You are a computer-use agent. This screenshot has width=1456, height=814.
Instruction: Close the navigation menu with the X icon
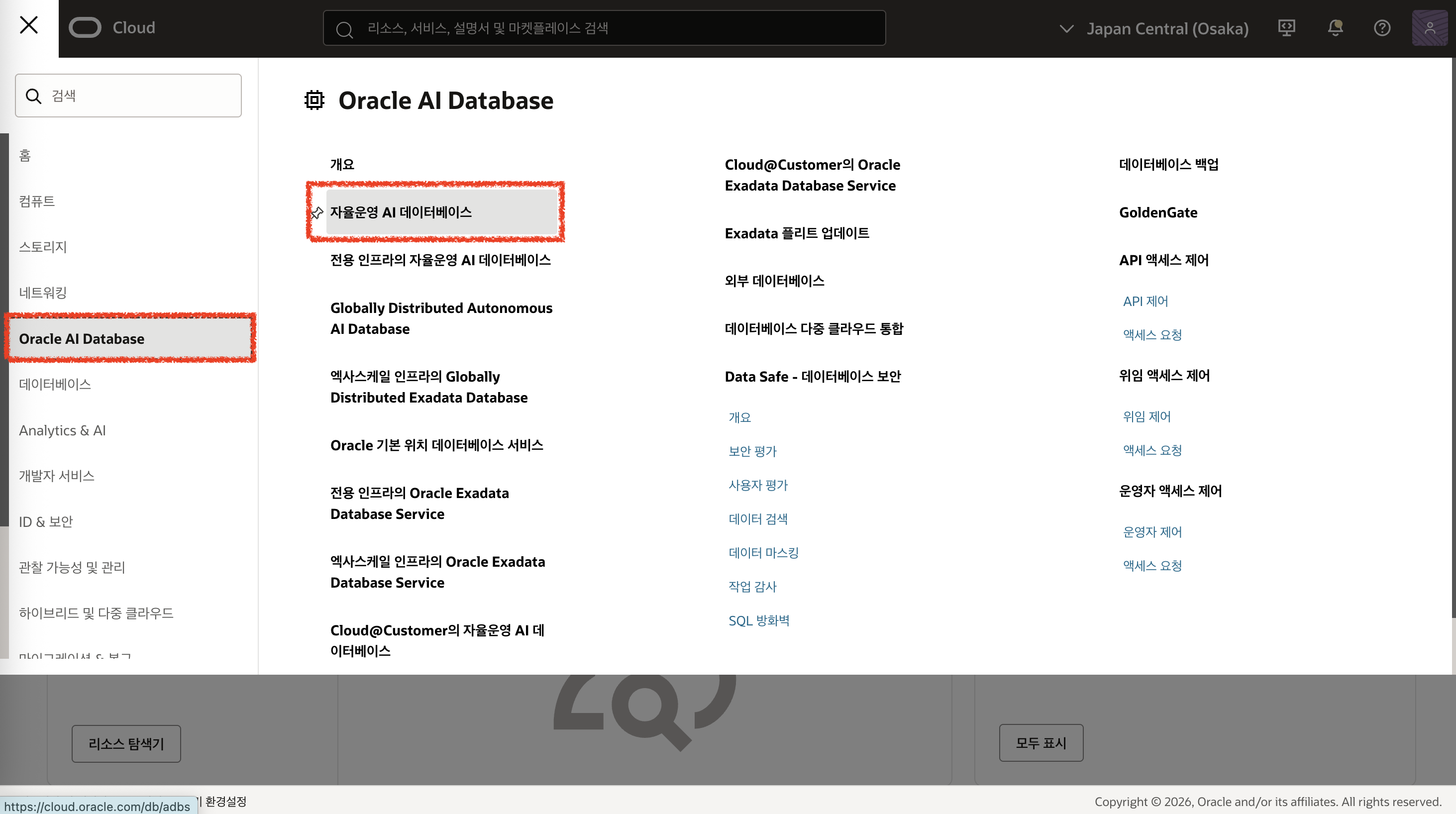pyautogui.click(x=29, y=25)
